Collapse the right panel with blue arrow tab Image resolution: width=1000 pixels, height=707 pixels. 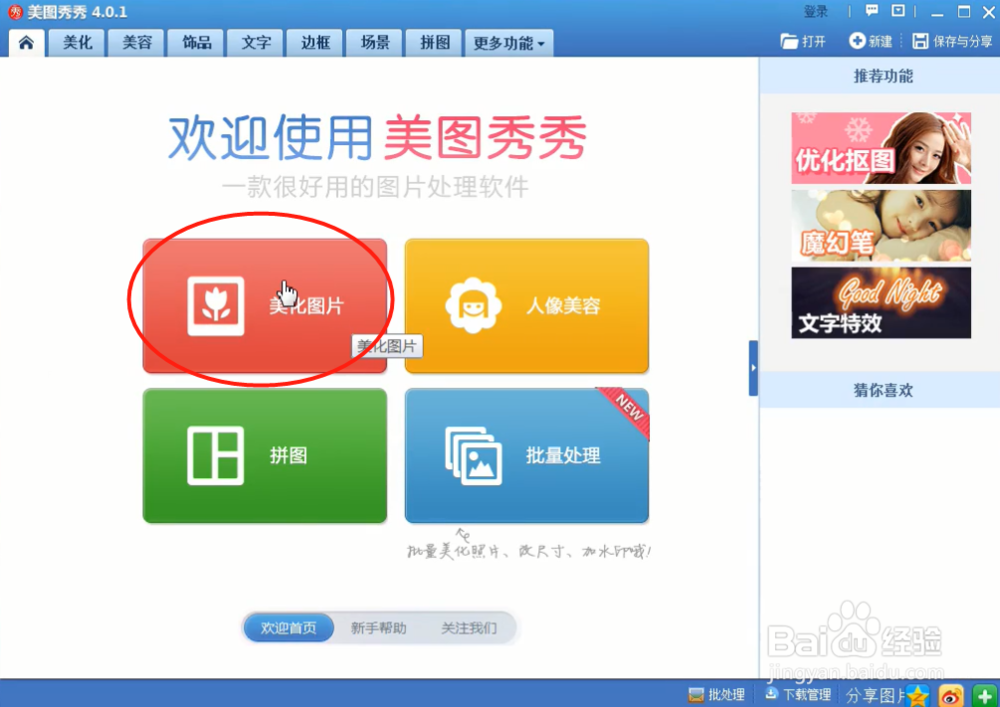[x=754, y=368]
